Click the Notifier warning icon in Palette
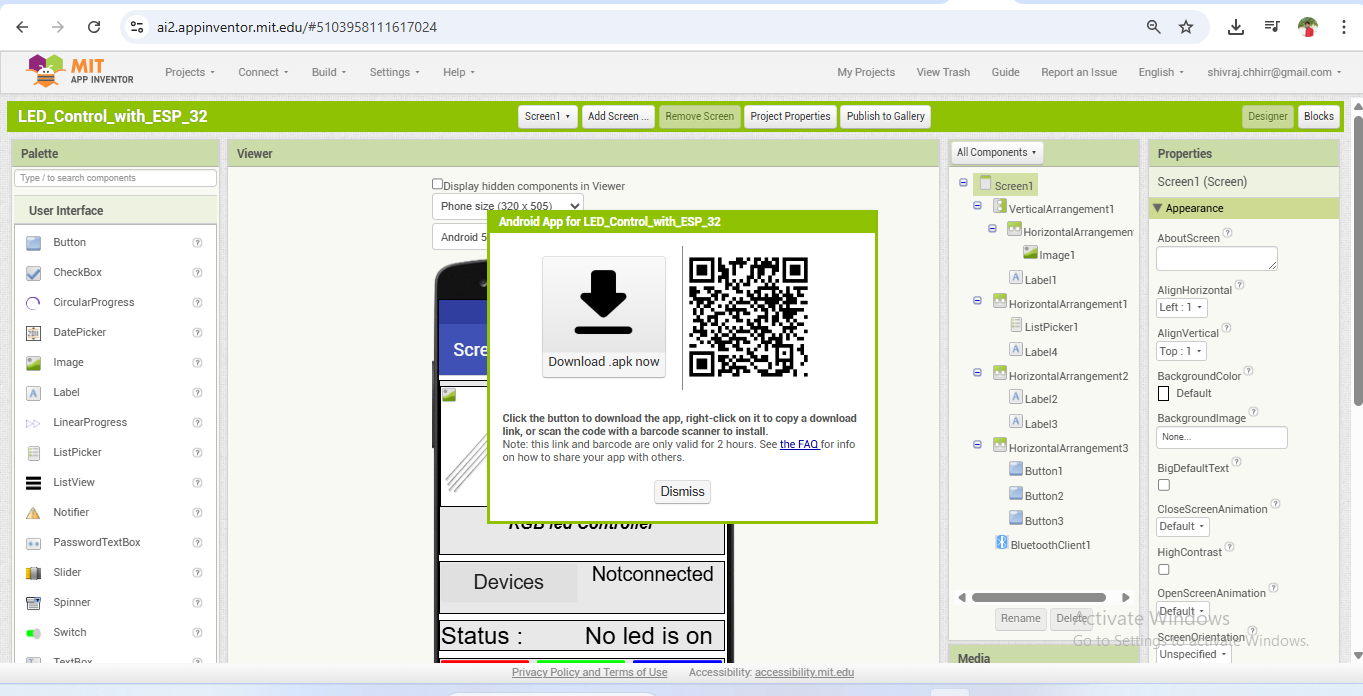 [34, 513]
